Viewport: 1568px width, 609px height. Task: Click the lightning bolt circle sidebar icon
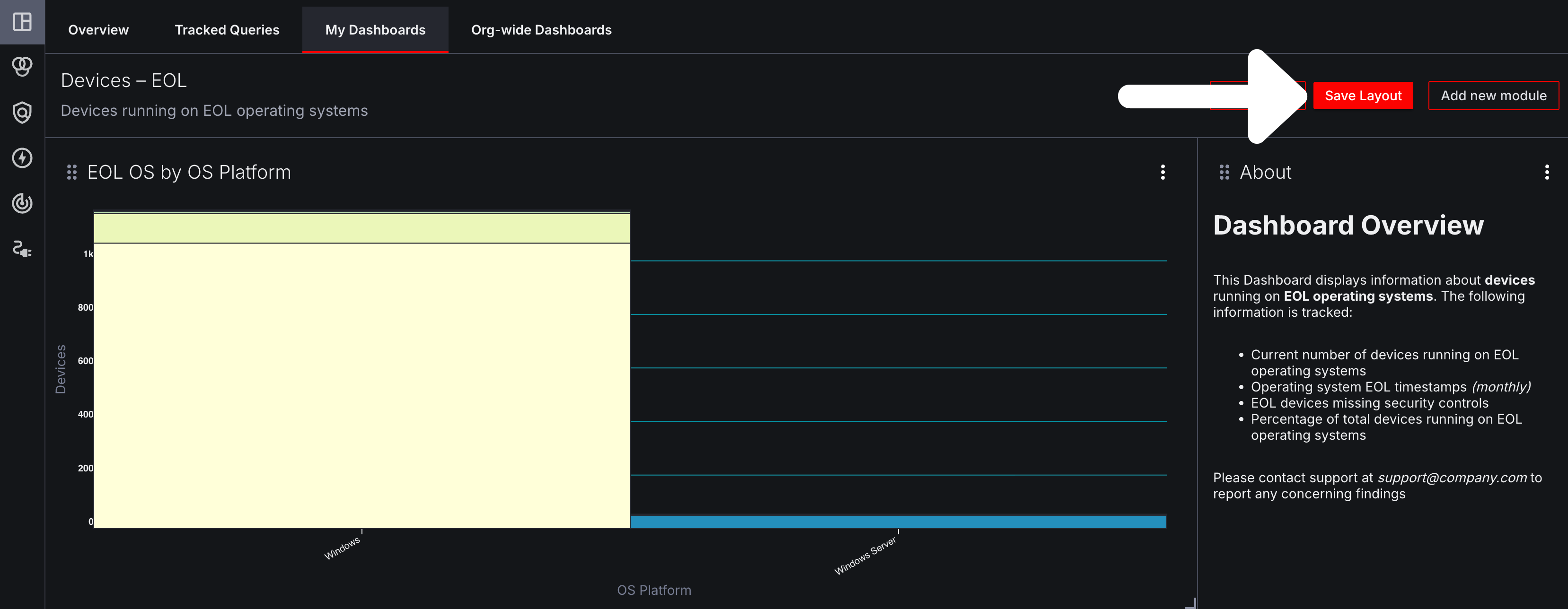[x=22, y=157]
